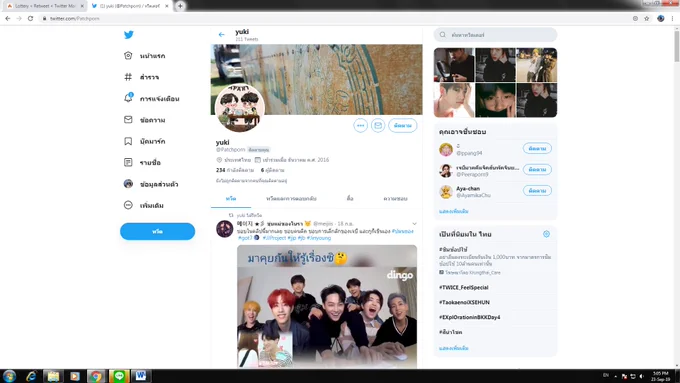Click Follow button on yuki's profile
Screen dimensions: 680x383
pos(402,125)
